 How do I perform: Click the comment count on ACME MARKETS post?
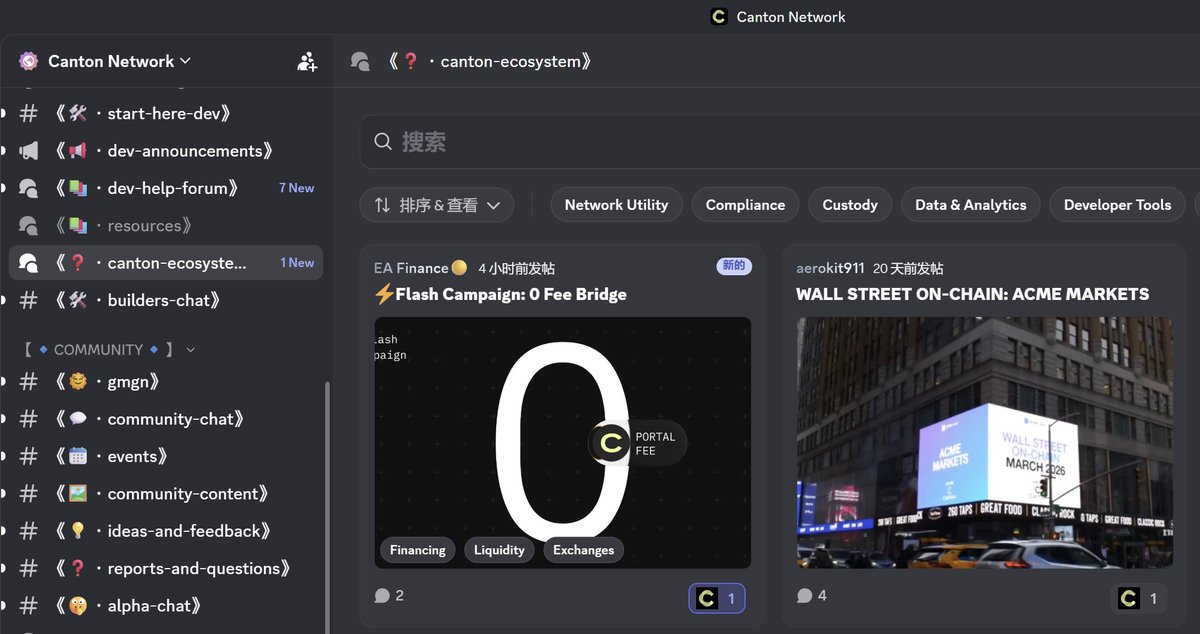(x=811, y=596)
